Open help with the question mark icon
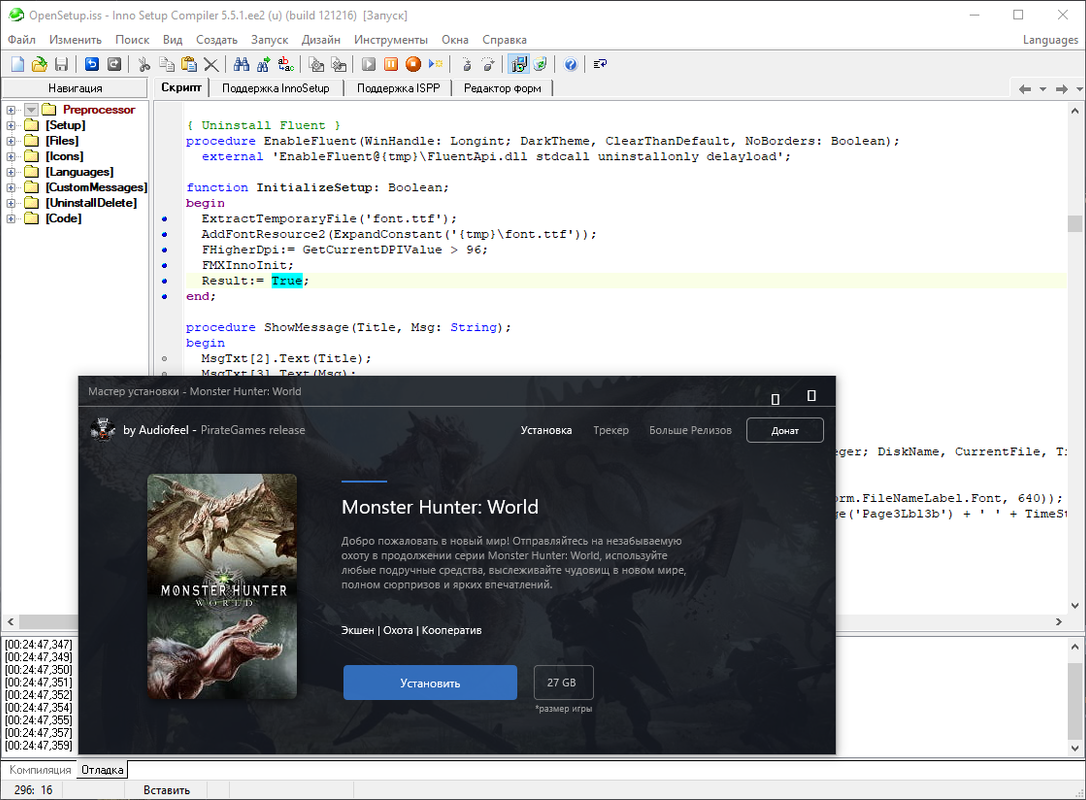The width and height of the screenshot is (1086, 800). point(570,64)
